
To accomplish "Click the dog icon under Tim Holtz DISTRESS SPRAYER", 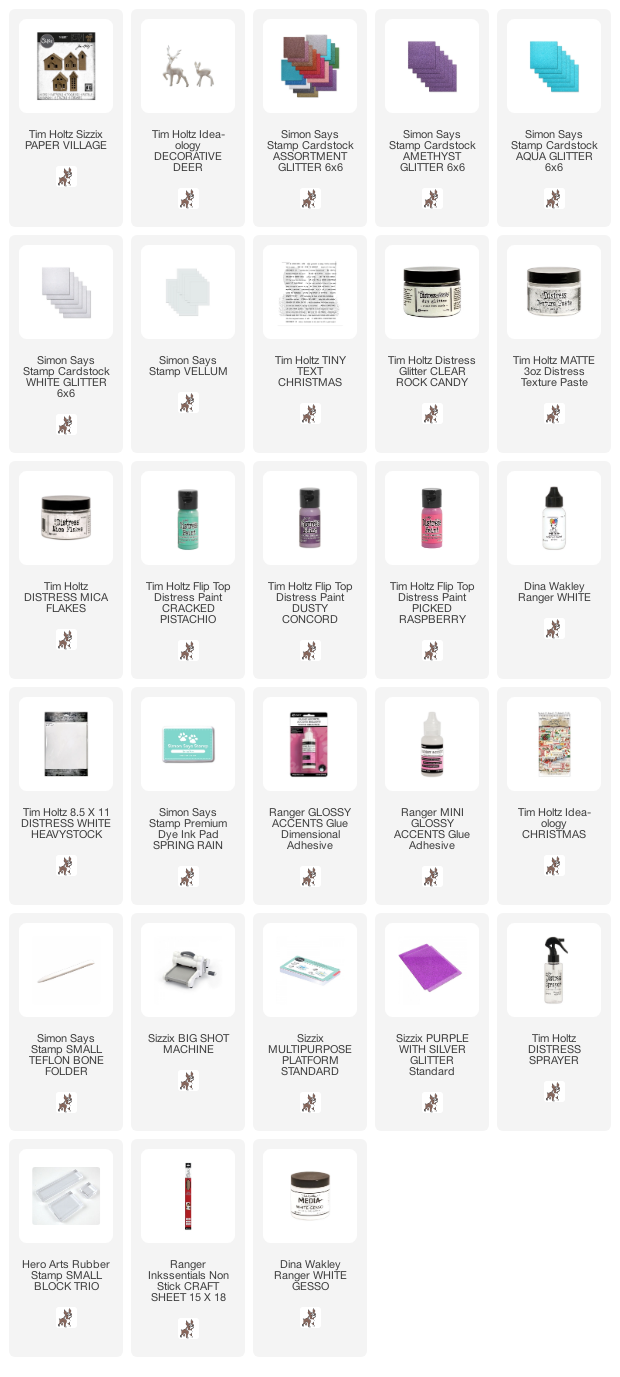I will click(554, 1092).
